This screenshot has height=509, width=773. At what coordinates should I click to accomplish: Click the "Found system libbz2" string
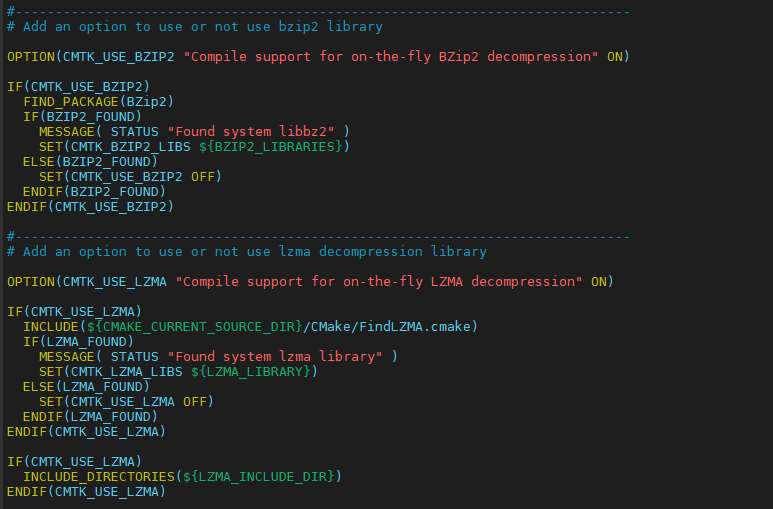coord(251,132)
